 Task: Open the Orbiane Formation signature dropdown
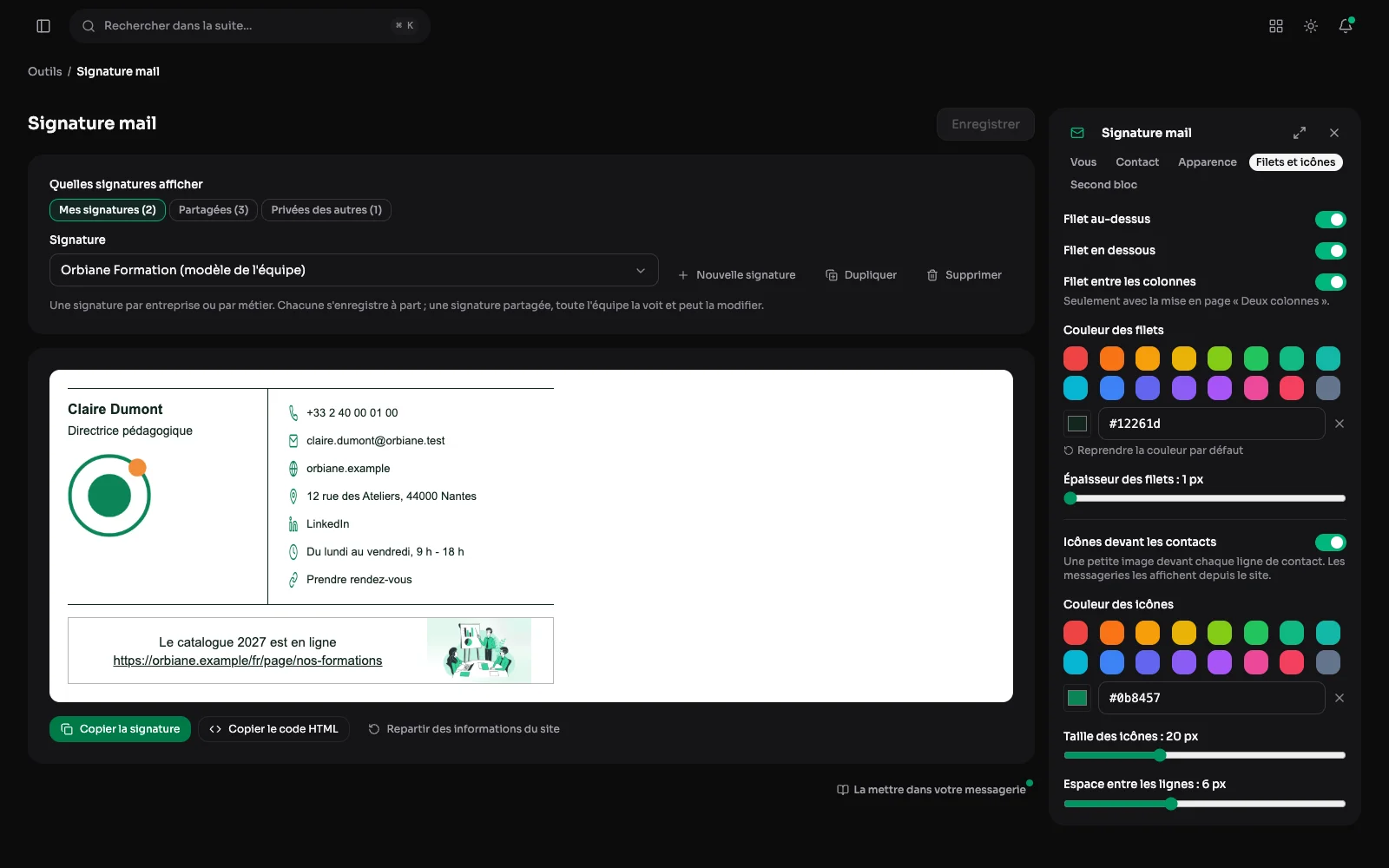coord(354,270)
